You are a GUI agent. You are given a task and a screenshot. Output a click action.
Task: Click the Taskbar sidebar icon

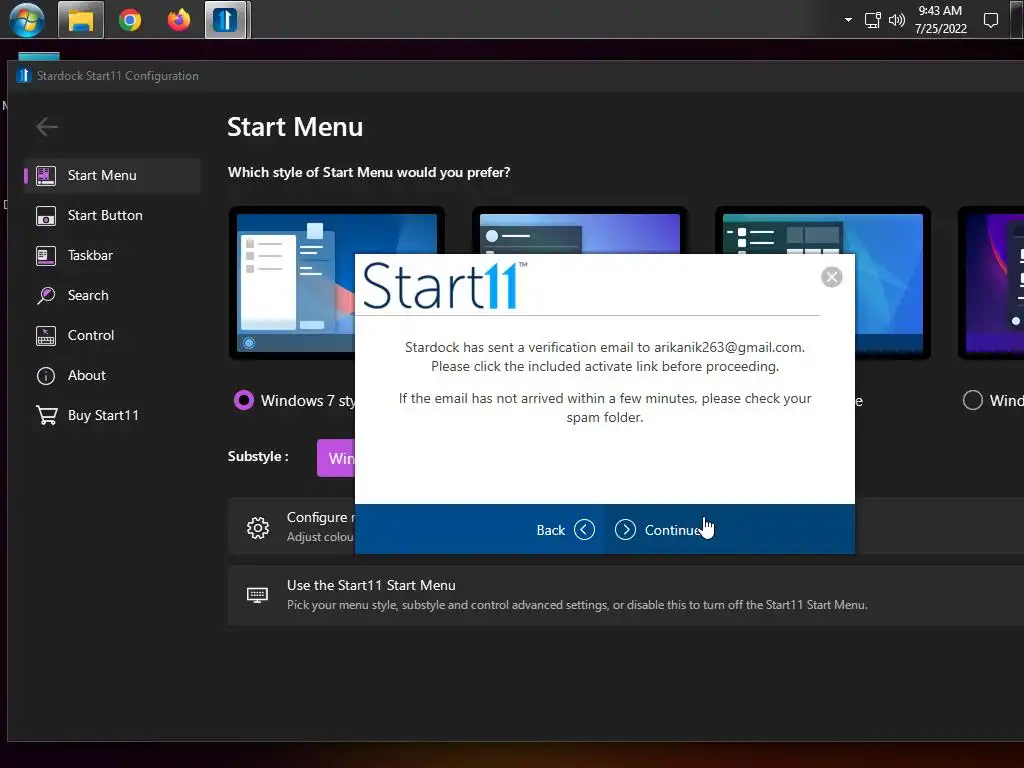[46, 255]
